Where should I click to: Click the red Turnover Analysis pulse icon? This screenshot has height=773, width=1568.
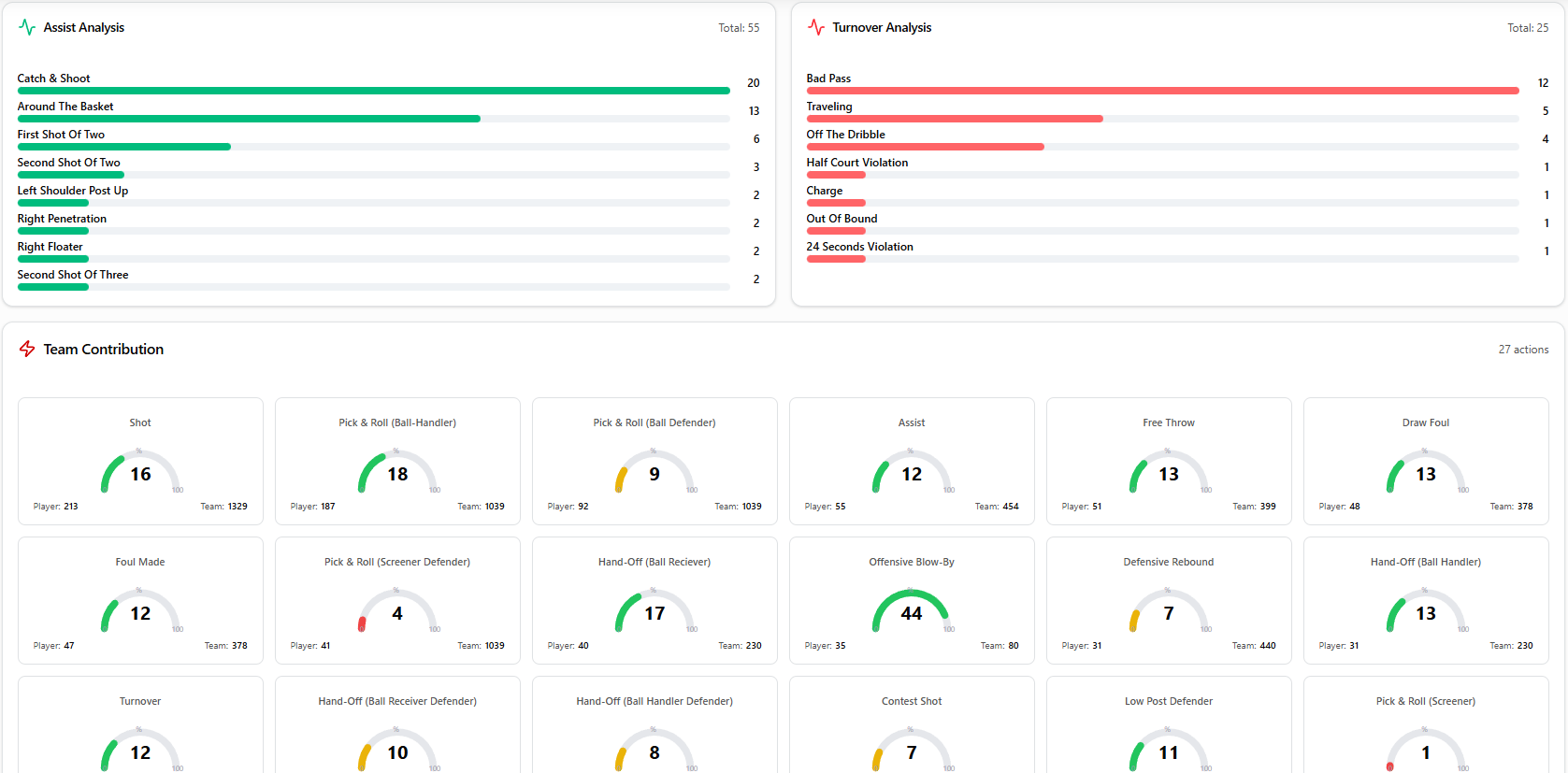[x=816, y=27]
